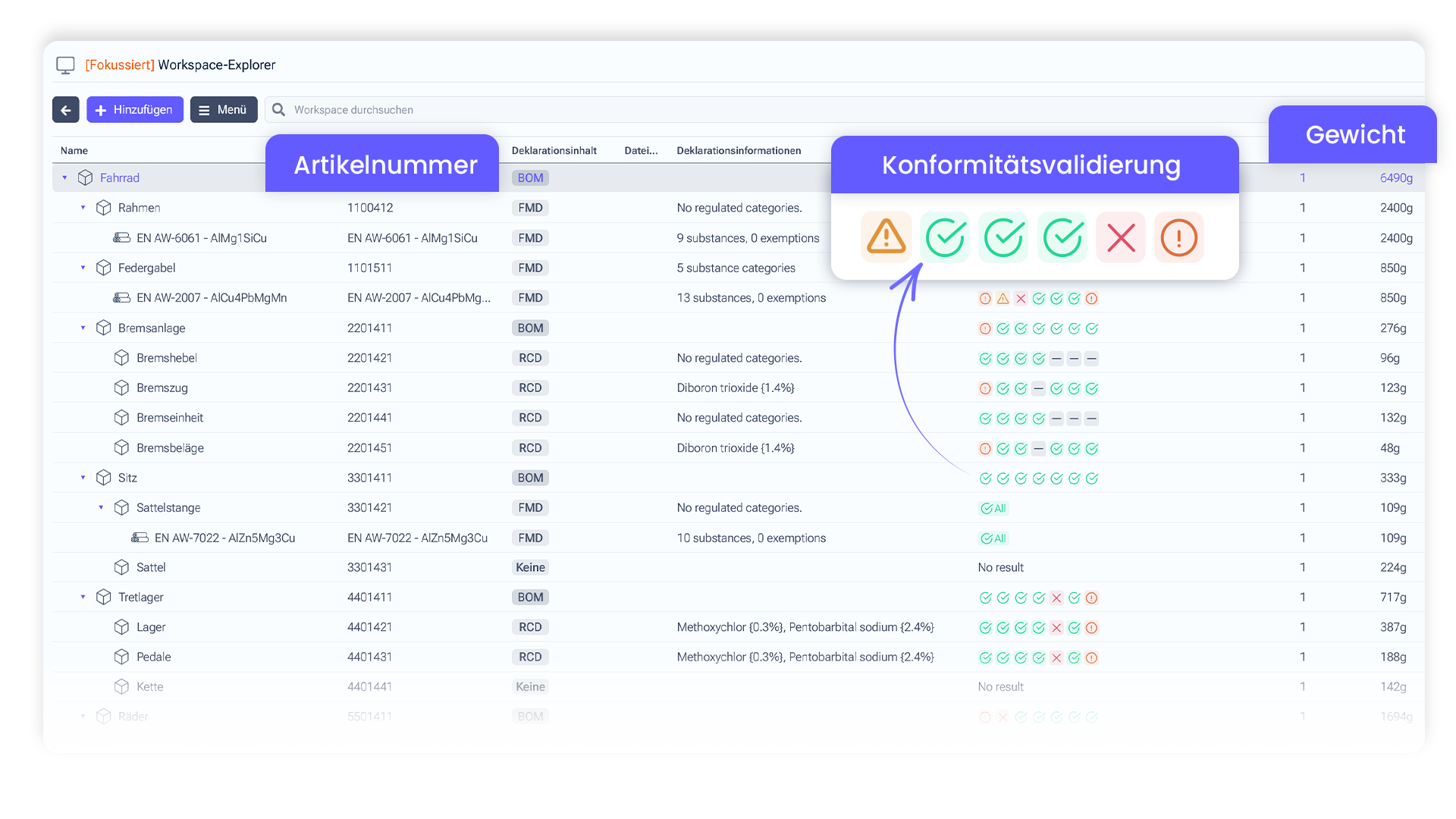Collapse the Tretlager tree node
The image size is (1456, 819).
coord(83,598)
